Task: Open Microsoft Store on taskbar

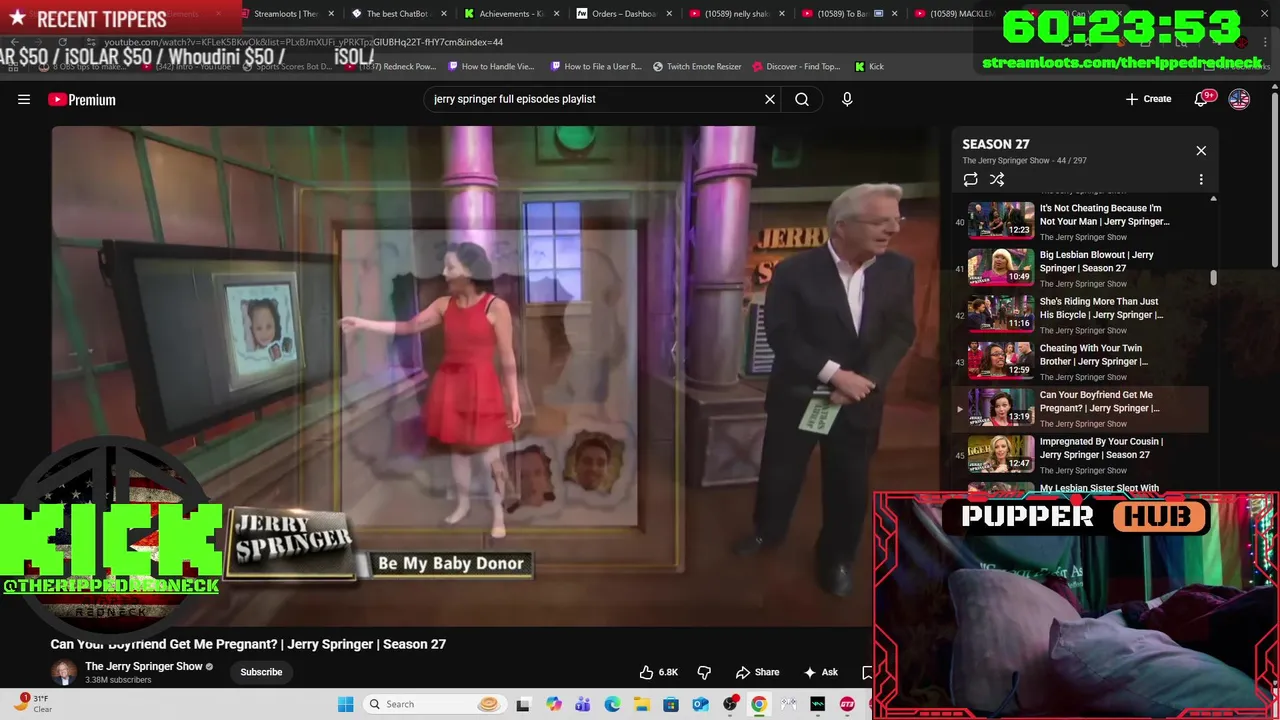Action: click(x=671, y=704)
